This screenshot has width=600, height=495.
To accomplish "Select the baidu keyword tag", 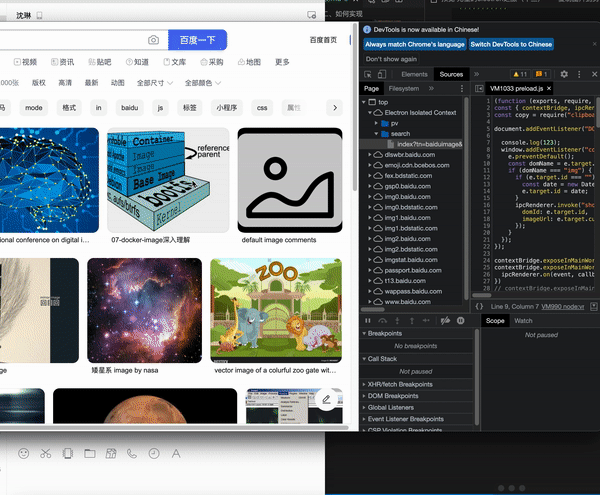I will pos(130,108).
